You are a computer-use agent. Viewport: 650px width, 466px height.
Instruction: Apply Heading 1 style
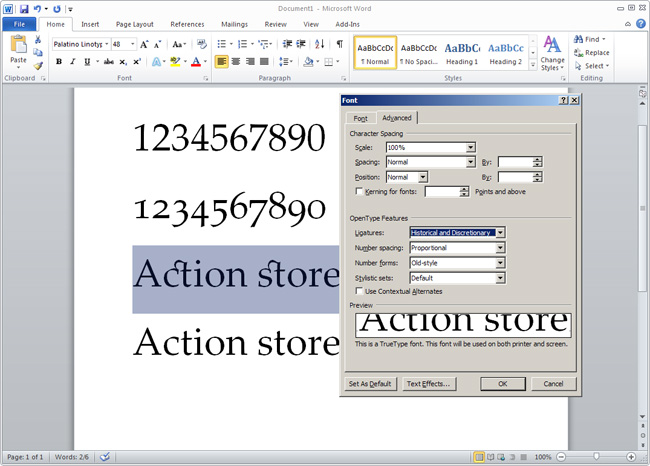point(462,53)
